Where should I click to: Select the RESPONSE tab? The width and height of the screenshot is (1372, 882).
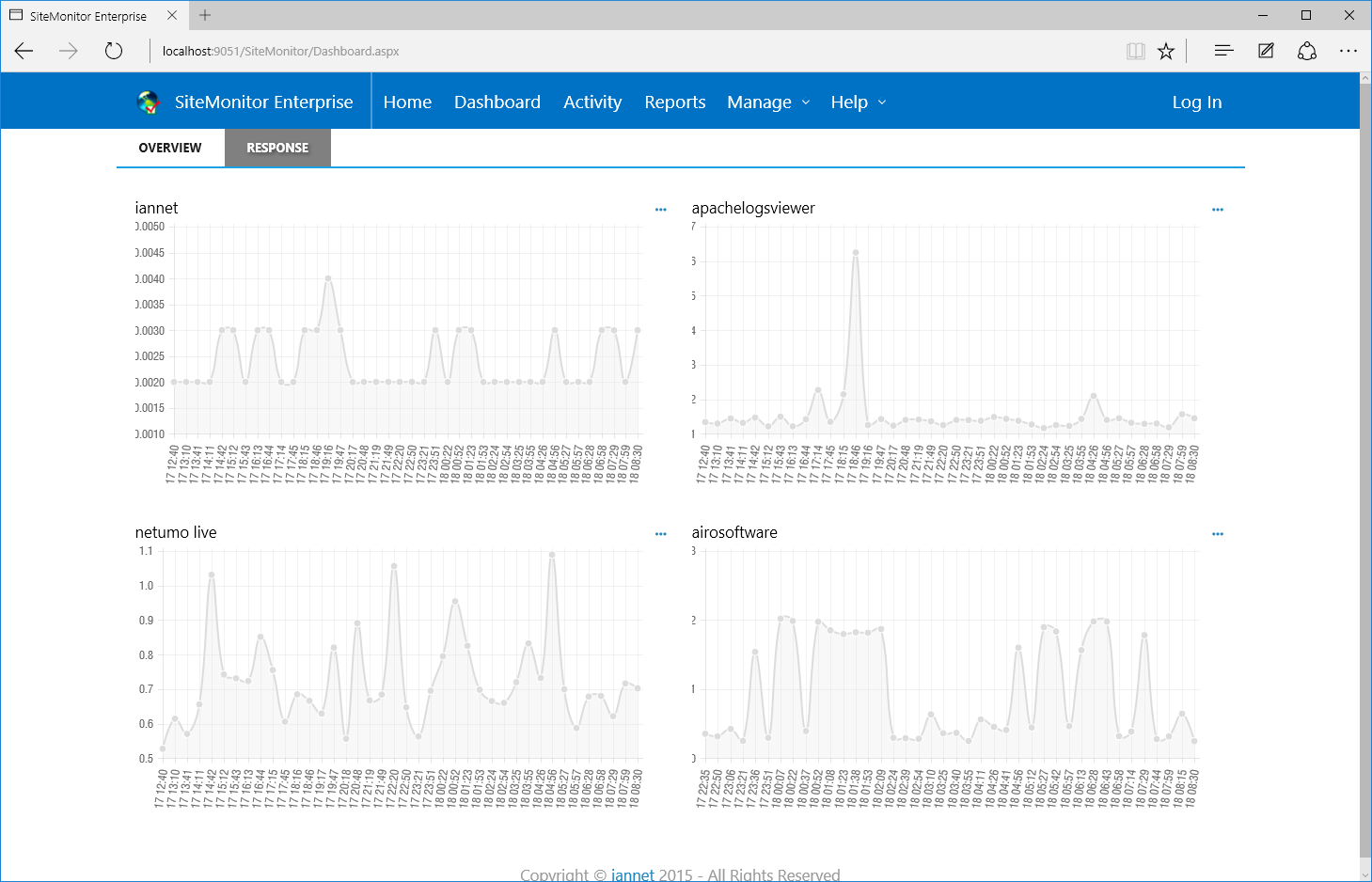point(277,148)
